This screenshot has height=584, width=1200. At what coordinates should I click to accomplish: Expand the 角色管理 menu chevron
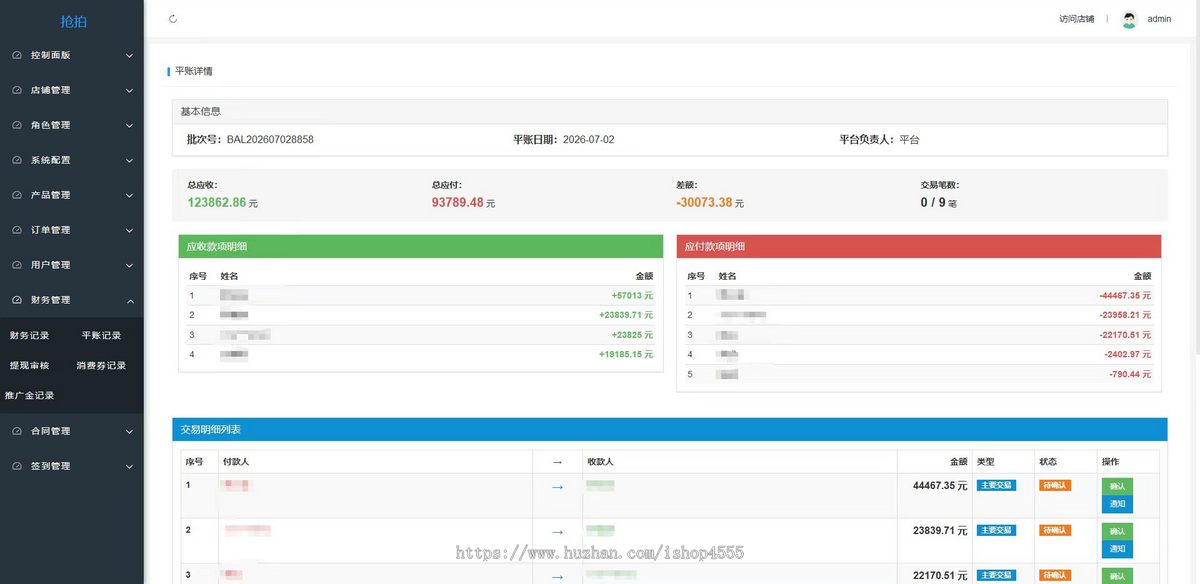pos(129,126)
